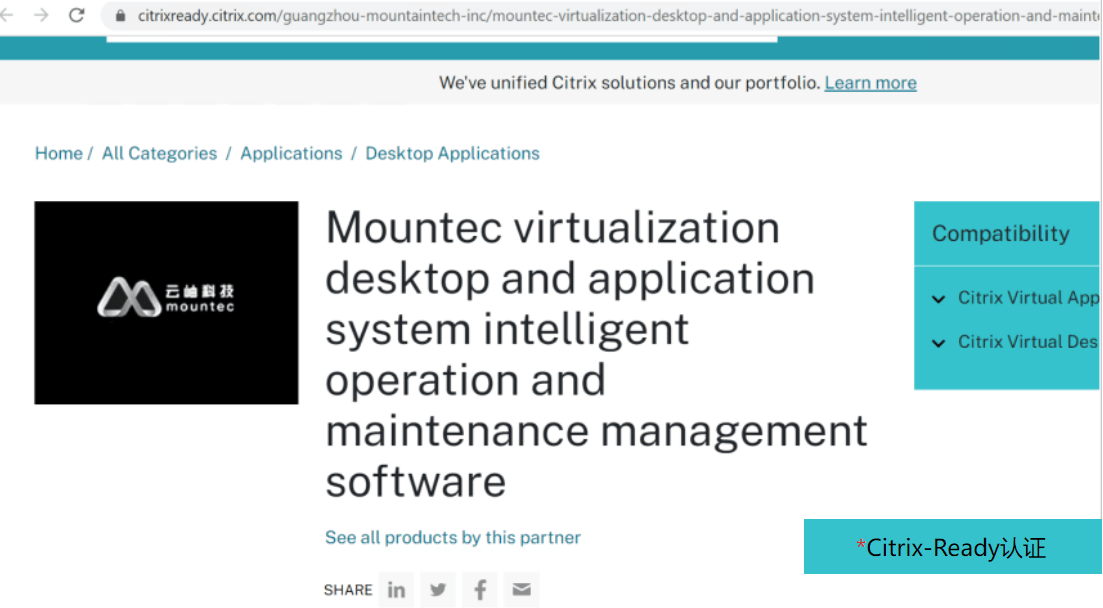Reload the page with the refresh icon

[x=76, y=15]
